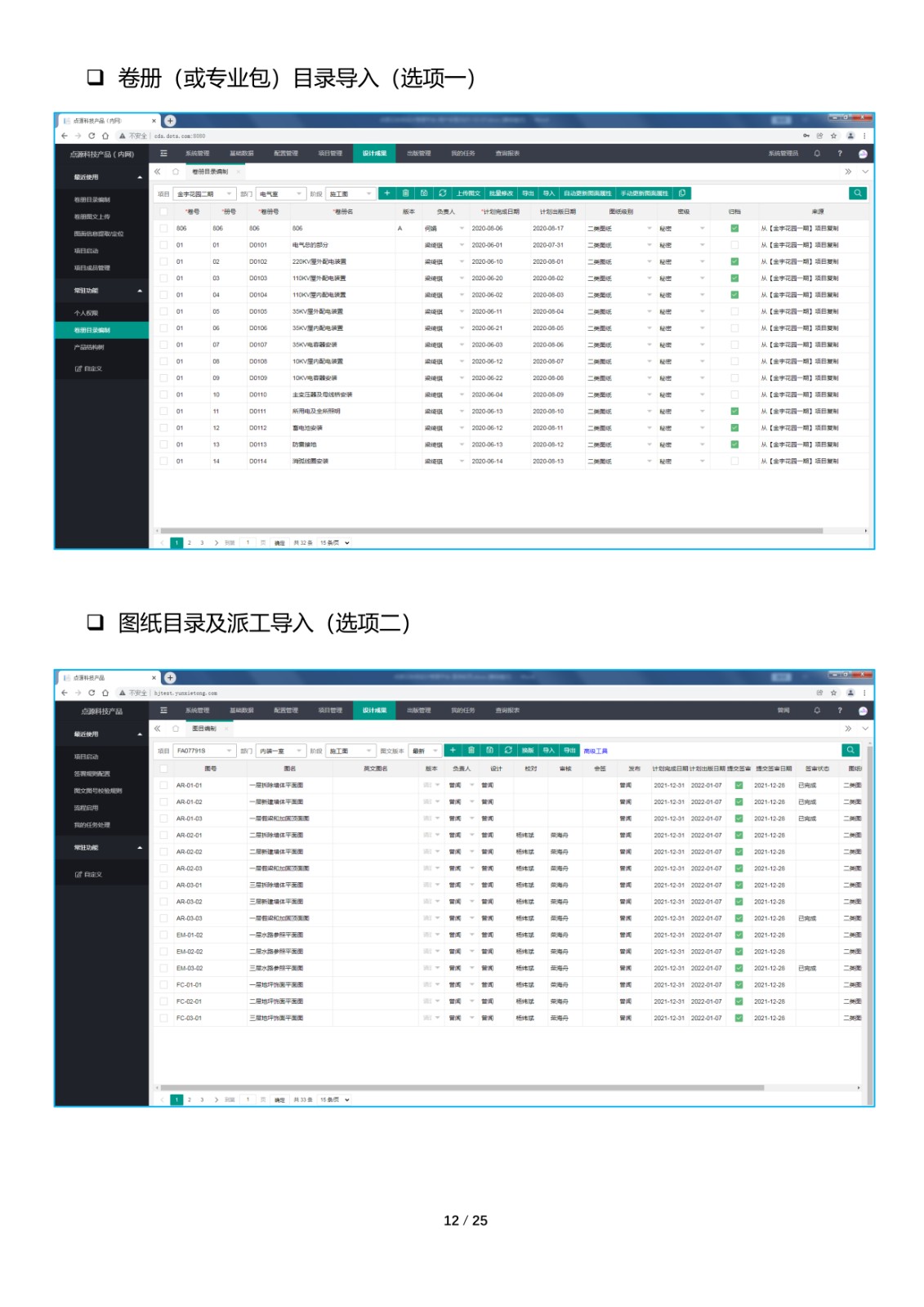Open notifications bell next to 系统管理员
This screenshot has width=924, height=1307.
pyautogui.click(x=817, y=154)
